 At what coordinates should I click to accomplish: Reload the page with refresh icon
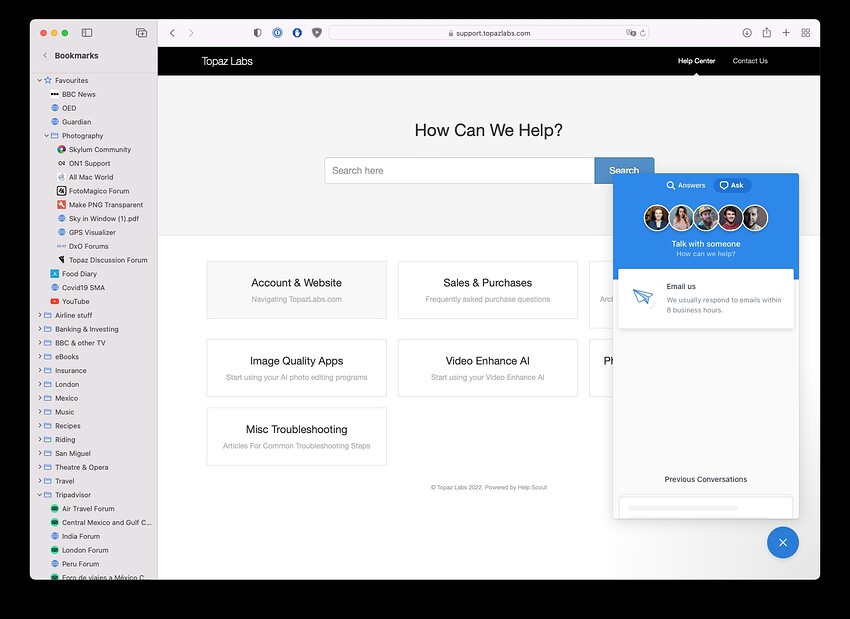pyautogui.click(x=643, y=33)
